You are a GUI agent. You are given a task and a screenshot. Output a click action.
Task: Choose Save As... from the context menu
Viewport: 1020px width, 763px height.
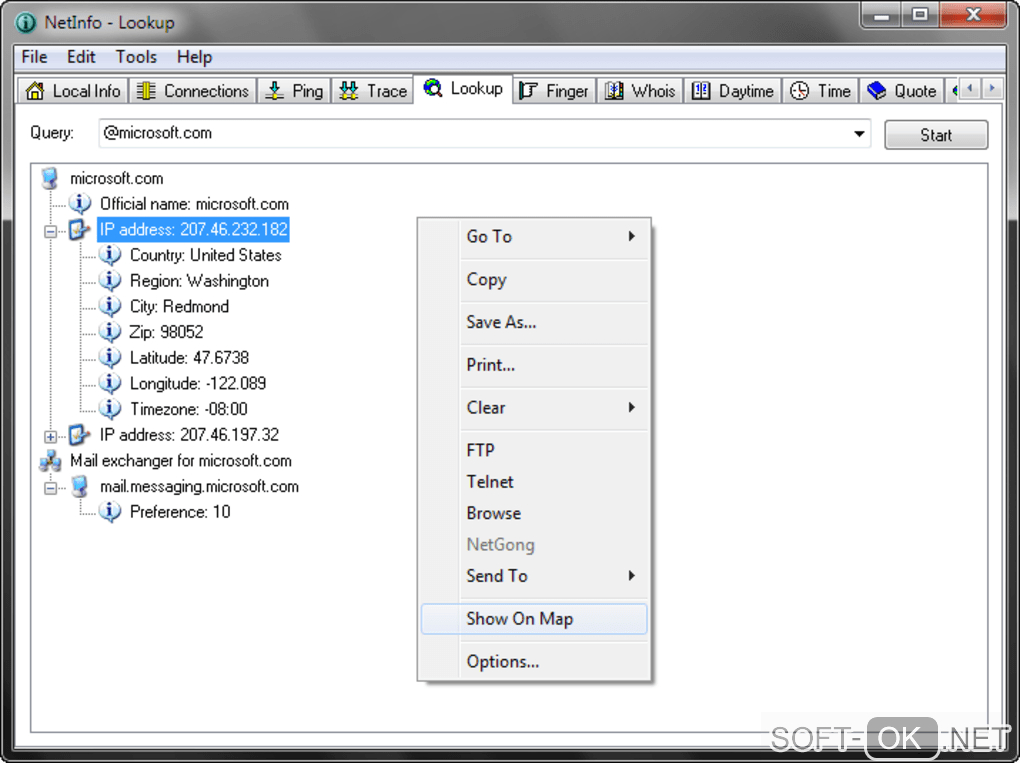click(534, 322)
